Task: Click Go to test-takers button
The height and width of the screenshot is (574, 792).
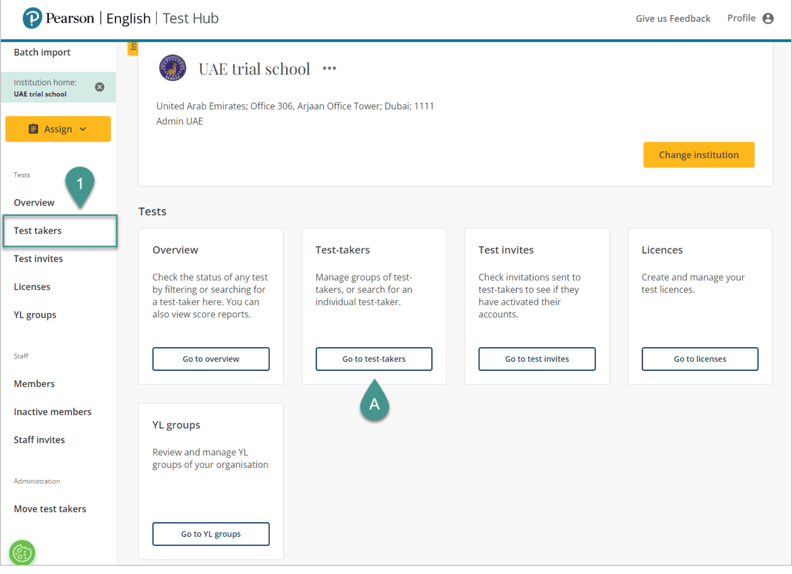Action: (x=374, y=359)
